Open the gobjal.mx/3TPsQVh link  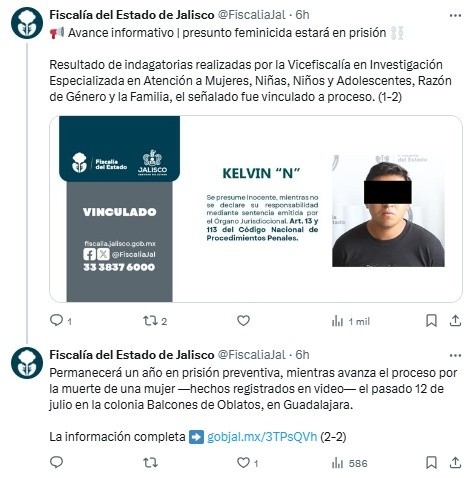pyautogui.click(x=262, y=437)
